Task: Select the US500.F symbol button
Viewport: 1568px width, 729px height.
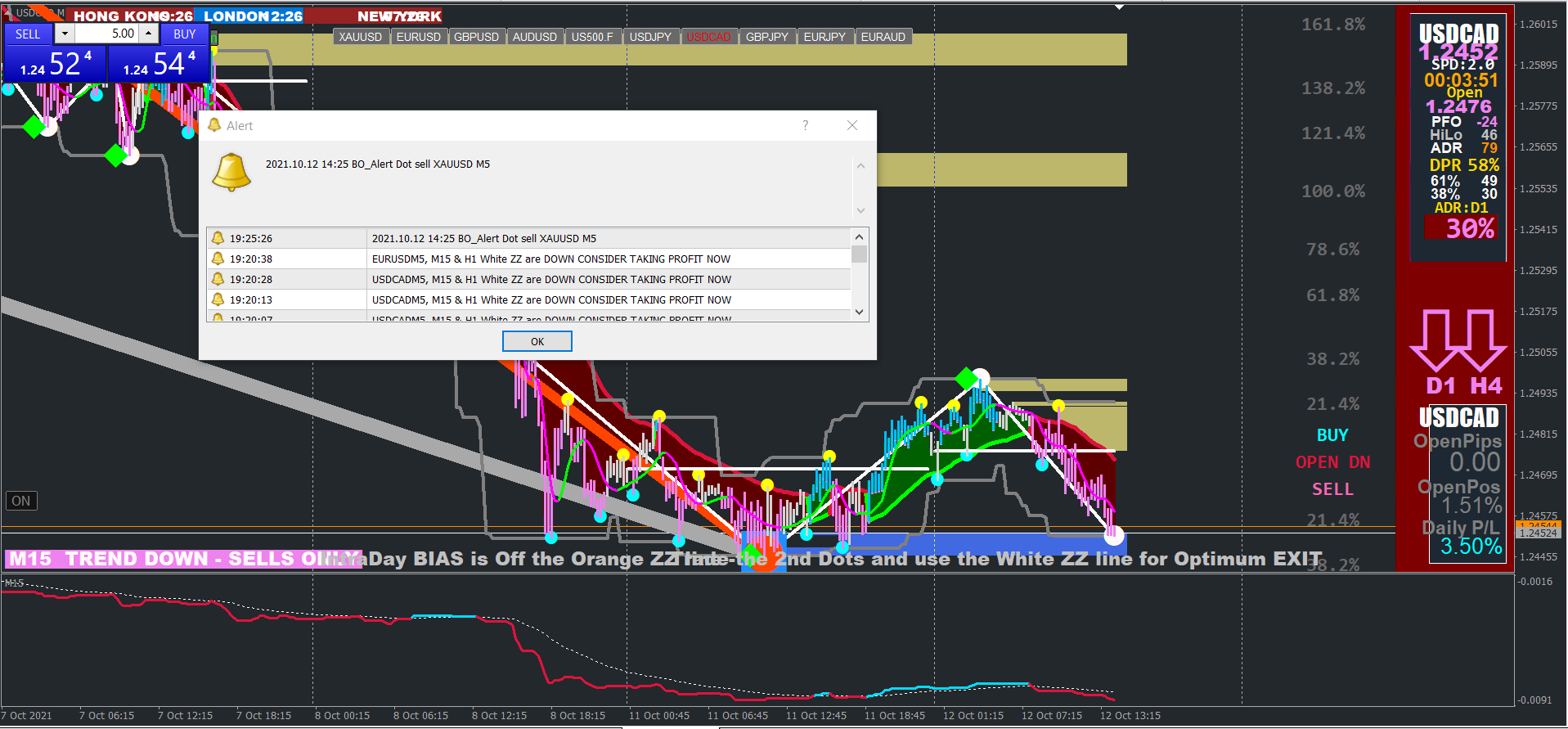Action: click(x=592, y=37)
